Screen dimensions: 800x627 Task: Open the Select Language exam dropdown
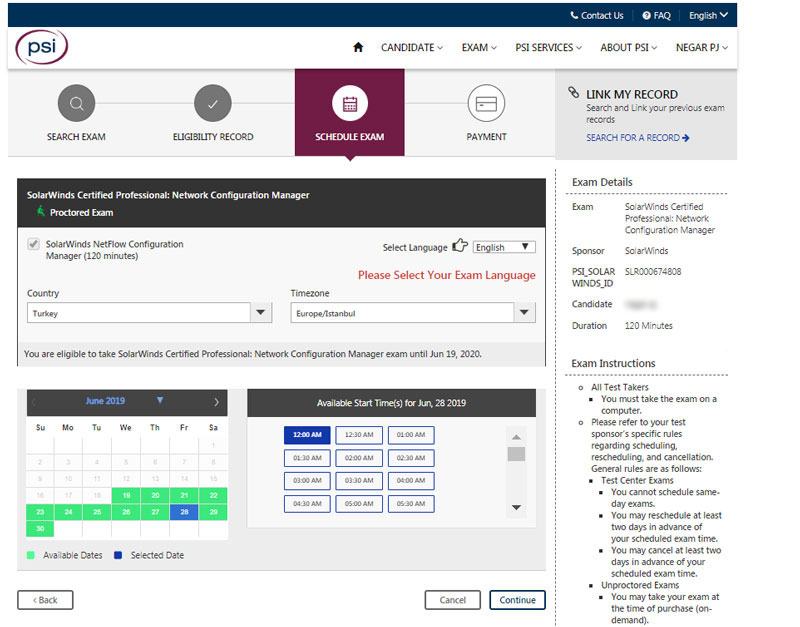point(504,247)
